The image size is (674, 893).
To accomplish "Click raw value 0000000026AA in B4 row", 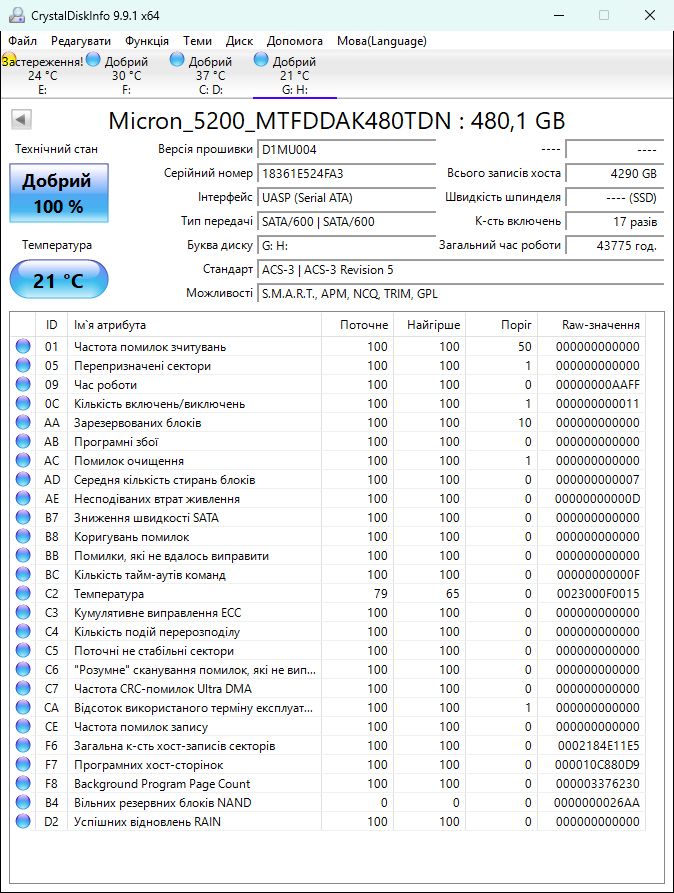I will point(597,802).
